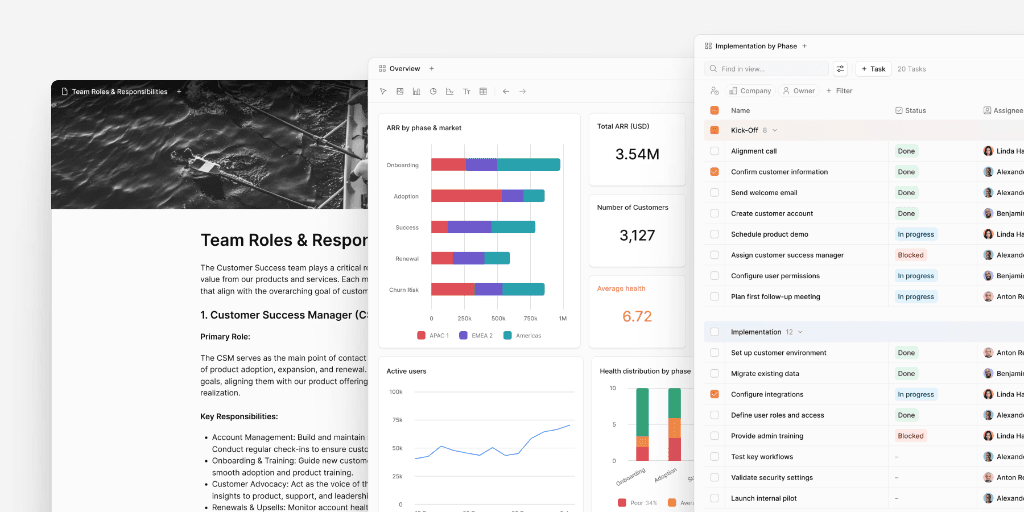Viewport: 1024px width, 512px height.
Task: Check the Send welcome email task
Action: click(x=714, y=193)
